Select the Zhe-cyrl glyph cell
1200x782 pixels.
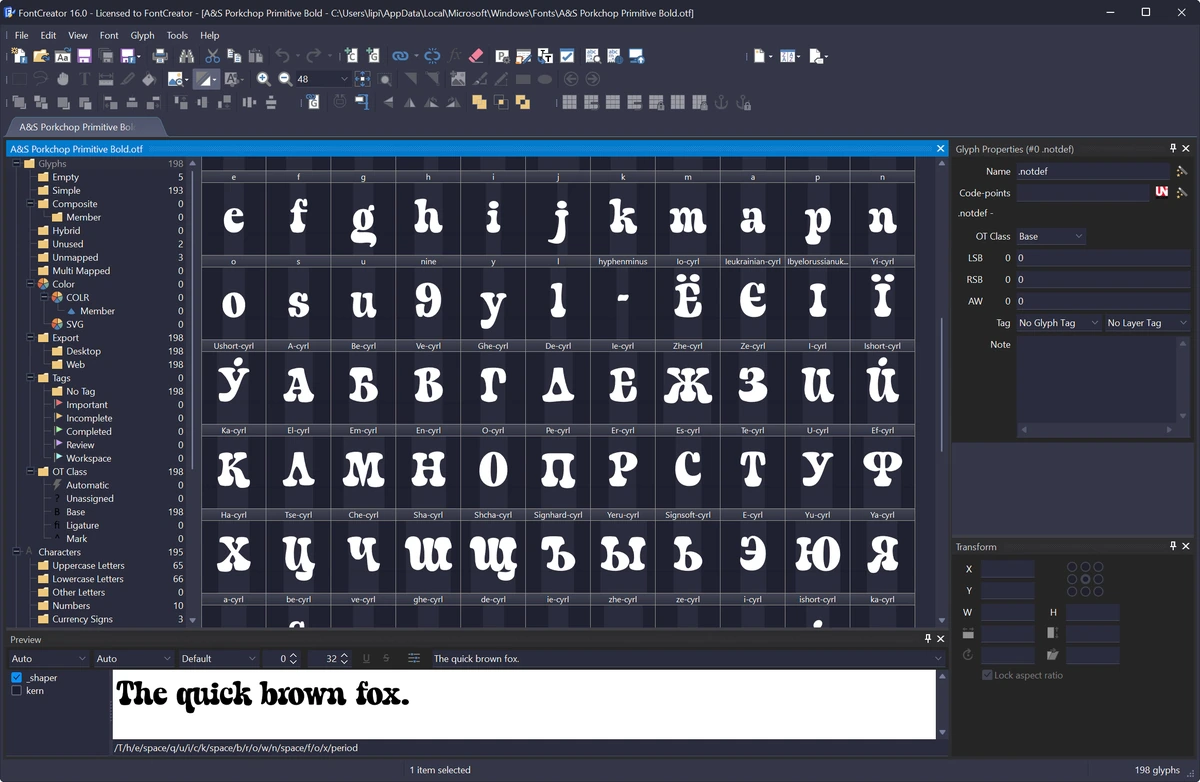click(x=688, y=380)
